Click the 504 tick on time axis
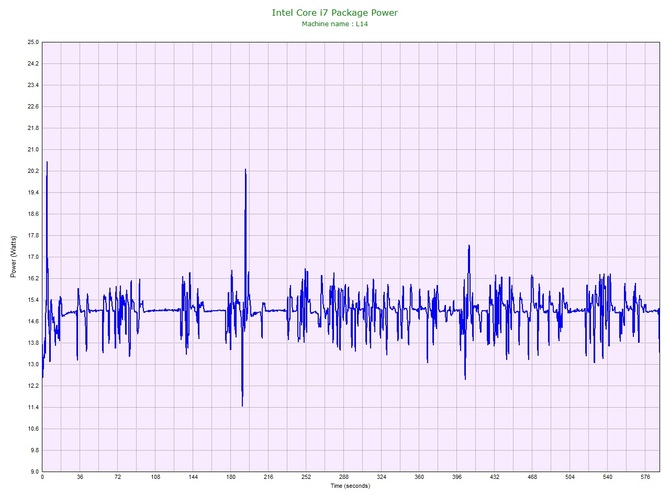Screen dimensions: 670x503 [570, 477]
